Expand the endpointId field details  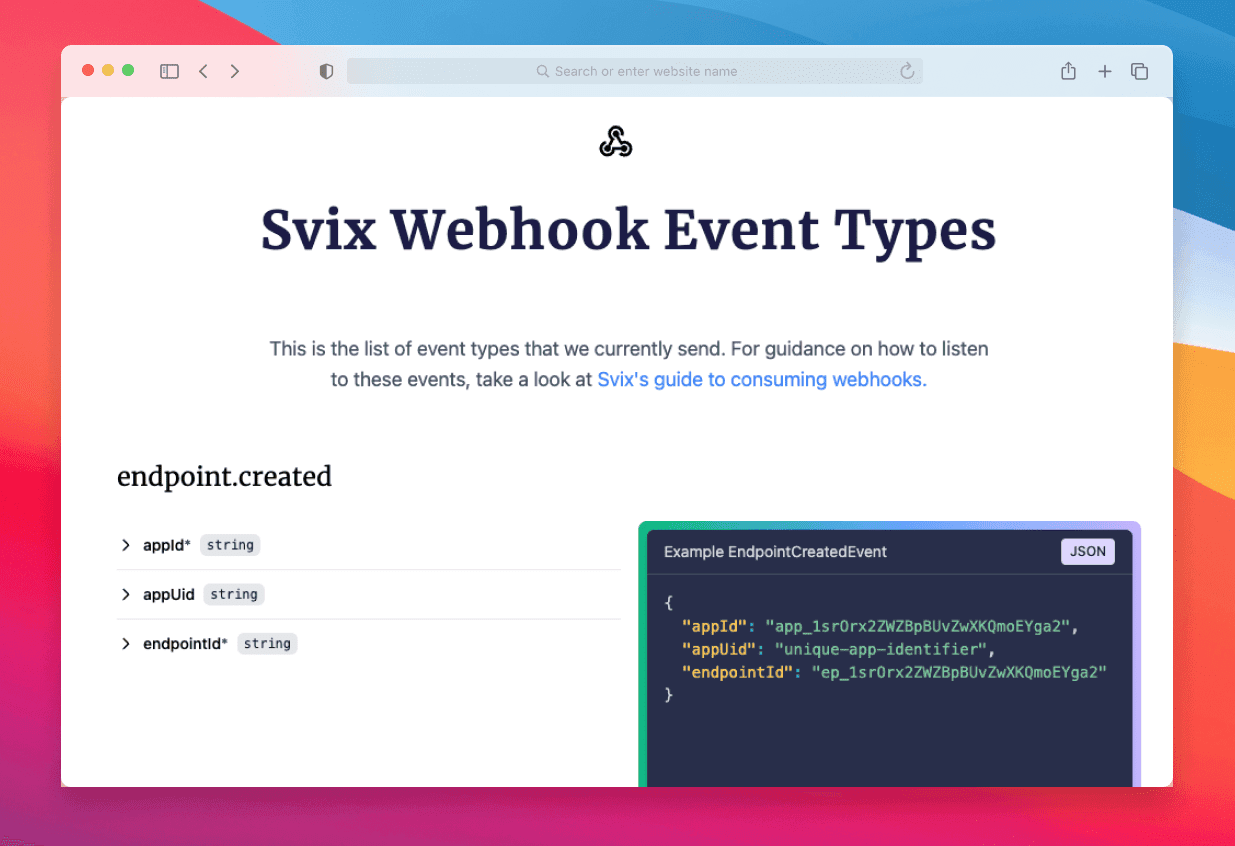coord(125,643)
